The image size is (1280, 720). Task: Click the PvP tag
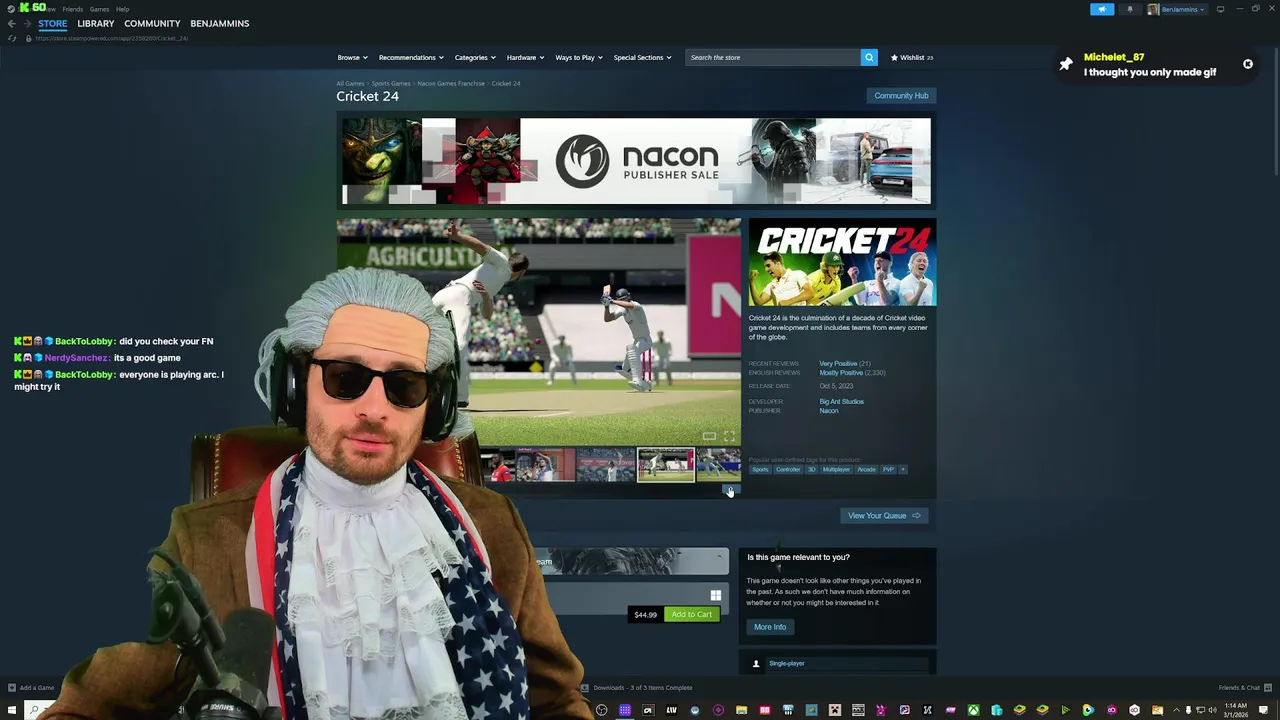click(888, 470)
